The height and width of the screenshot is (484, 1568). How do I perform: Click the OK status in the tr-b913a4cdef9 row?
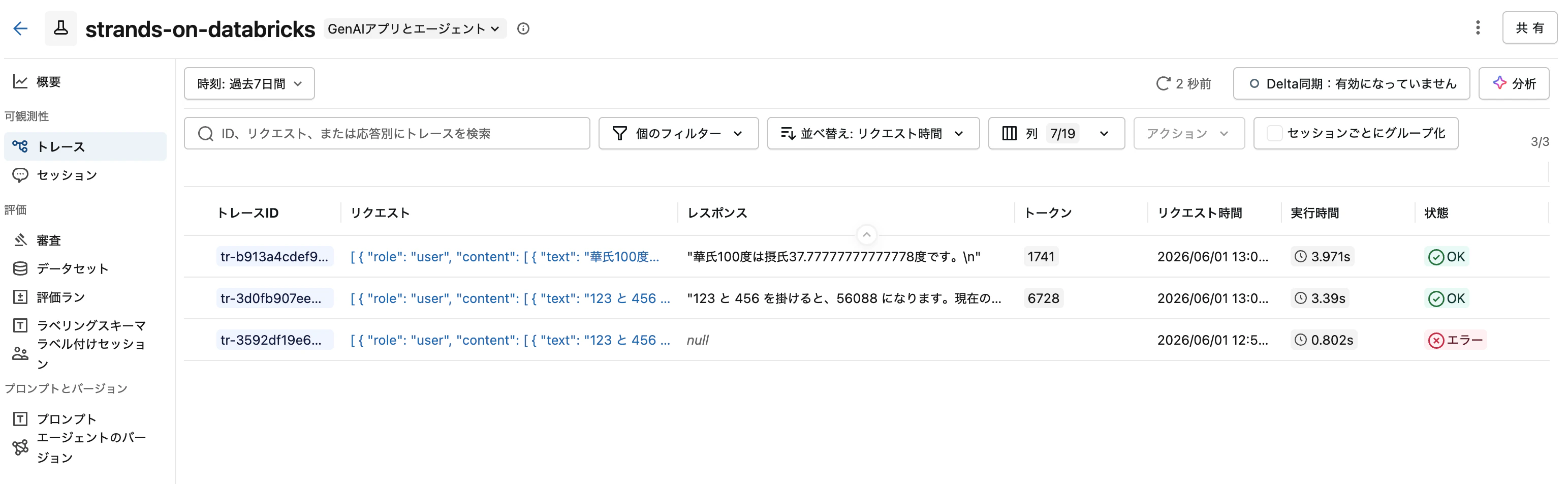point(1446,257)
